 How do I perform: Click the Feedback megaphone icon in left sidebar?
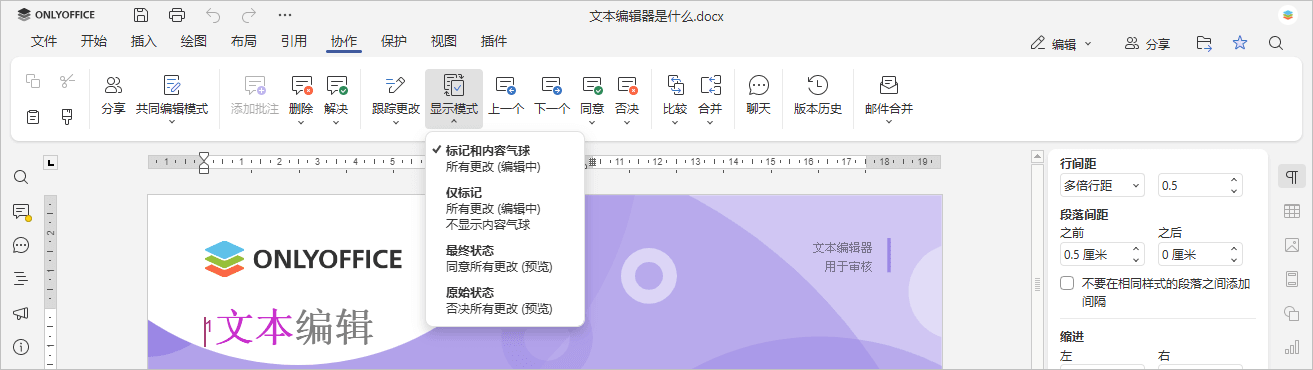[21, 313]
